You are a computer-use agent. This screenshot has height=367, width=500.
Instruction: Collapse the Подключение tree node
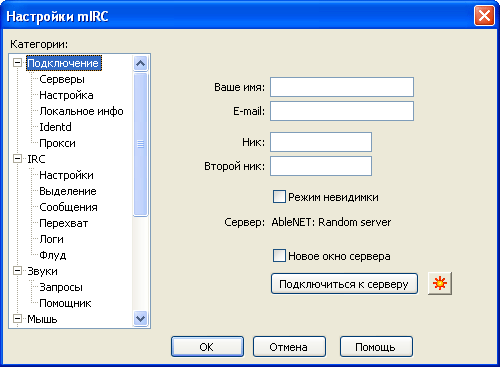[x=18, y=63]
